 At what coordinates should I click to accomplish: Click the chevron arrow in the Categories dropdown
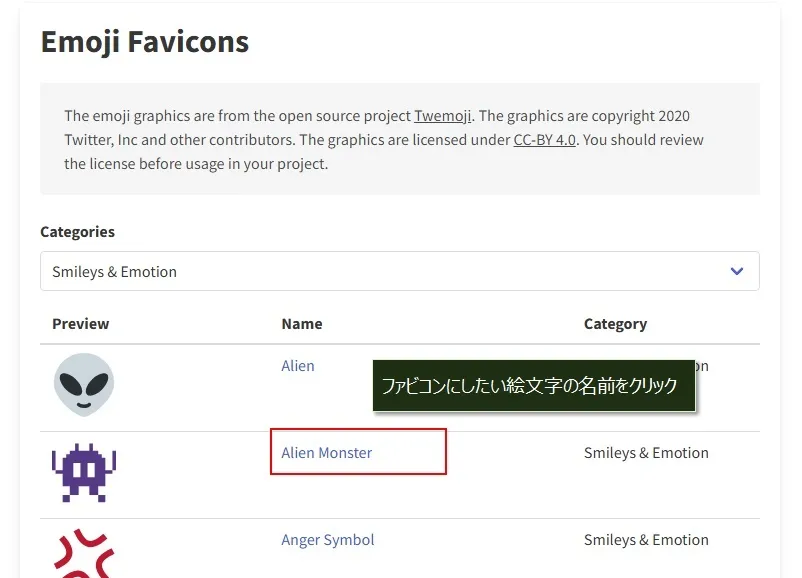[x=737, y=271]
